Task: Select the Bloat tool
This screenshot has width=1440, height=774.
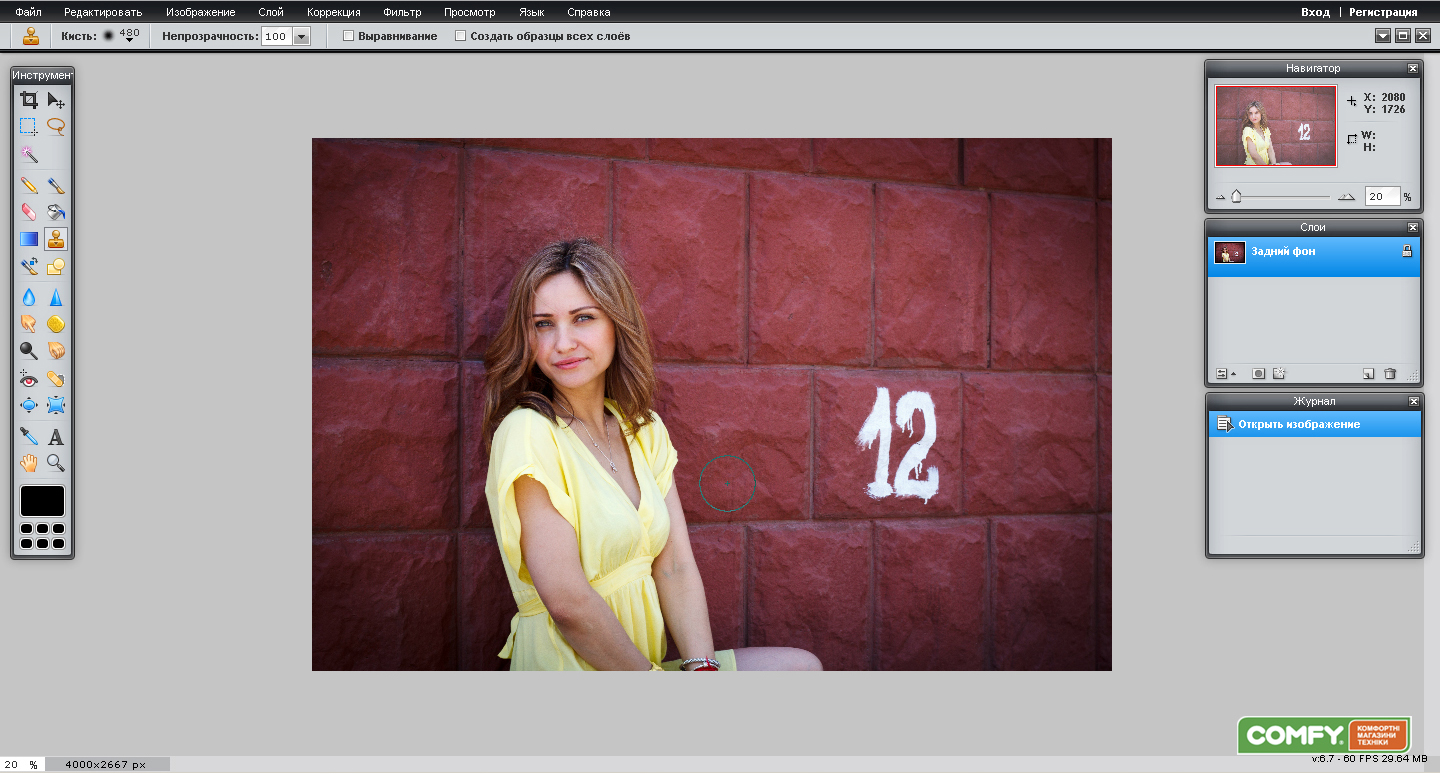Action: [x=29, y=405]
